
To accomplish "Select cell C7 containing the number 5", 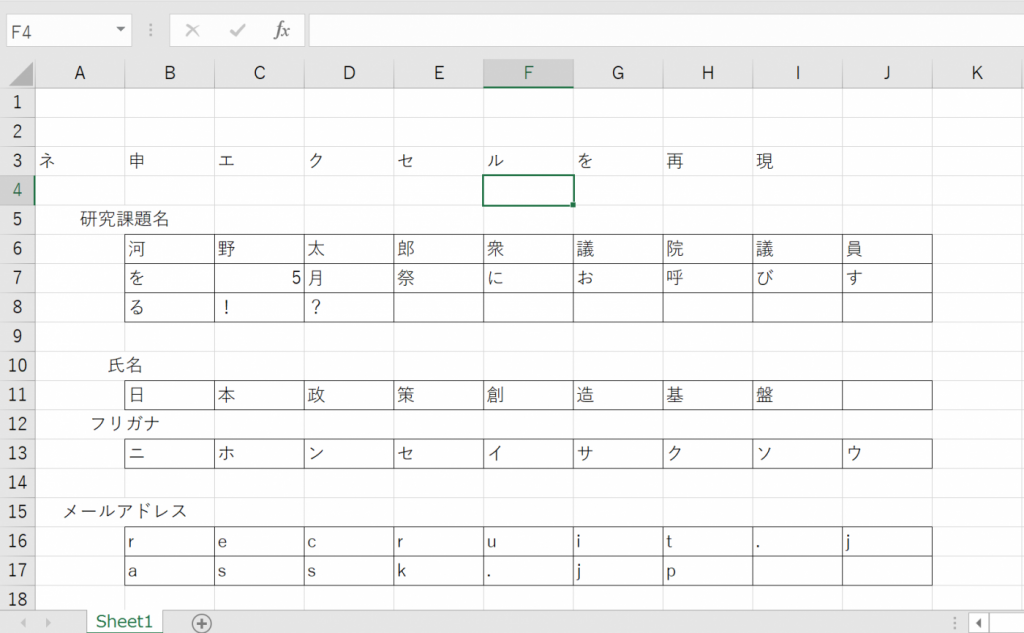I will click(x=259, y=278).
